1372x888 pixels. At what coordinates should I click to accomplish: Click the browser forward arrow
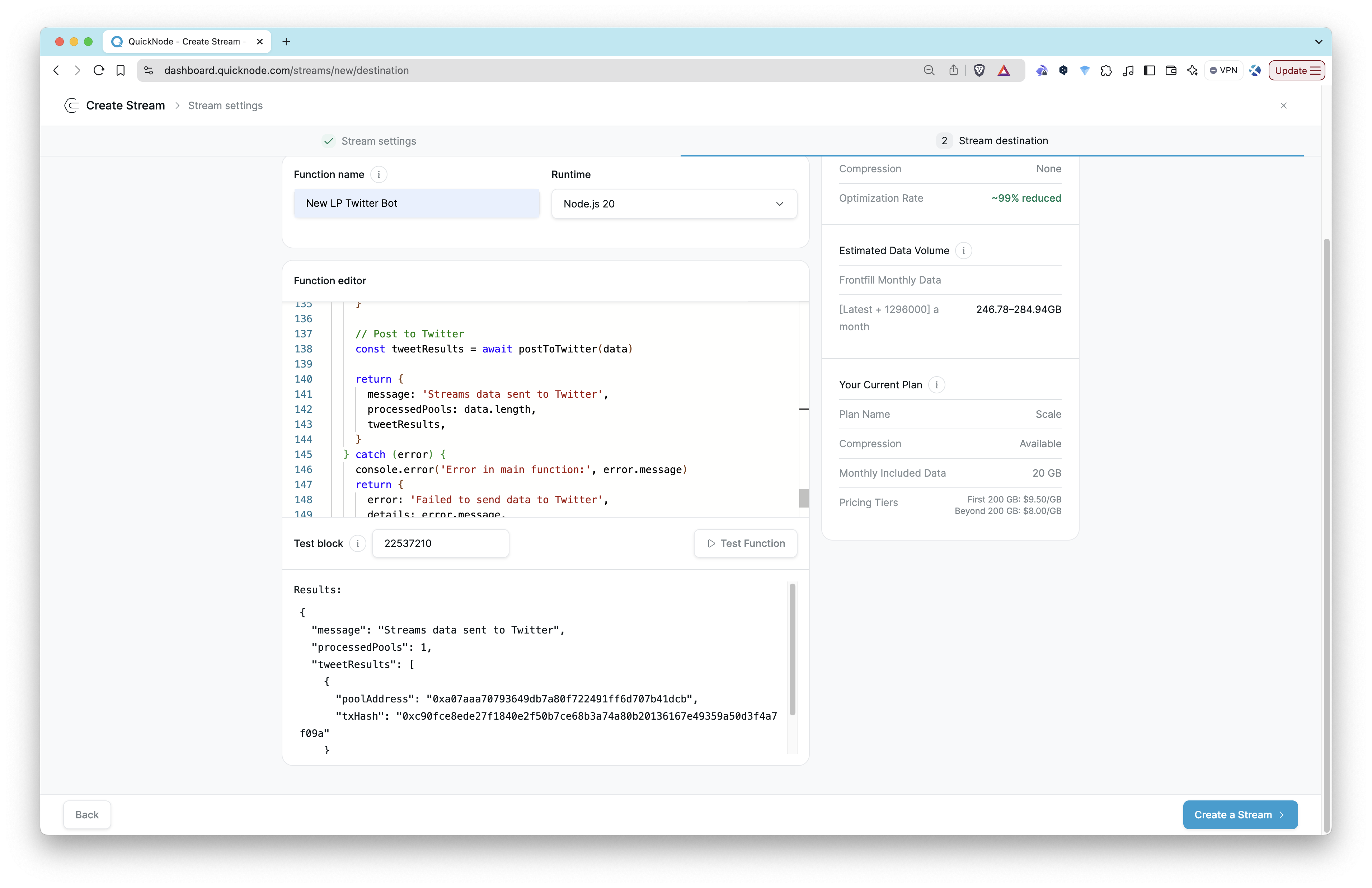(x=77, y=70)
